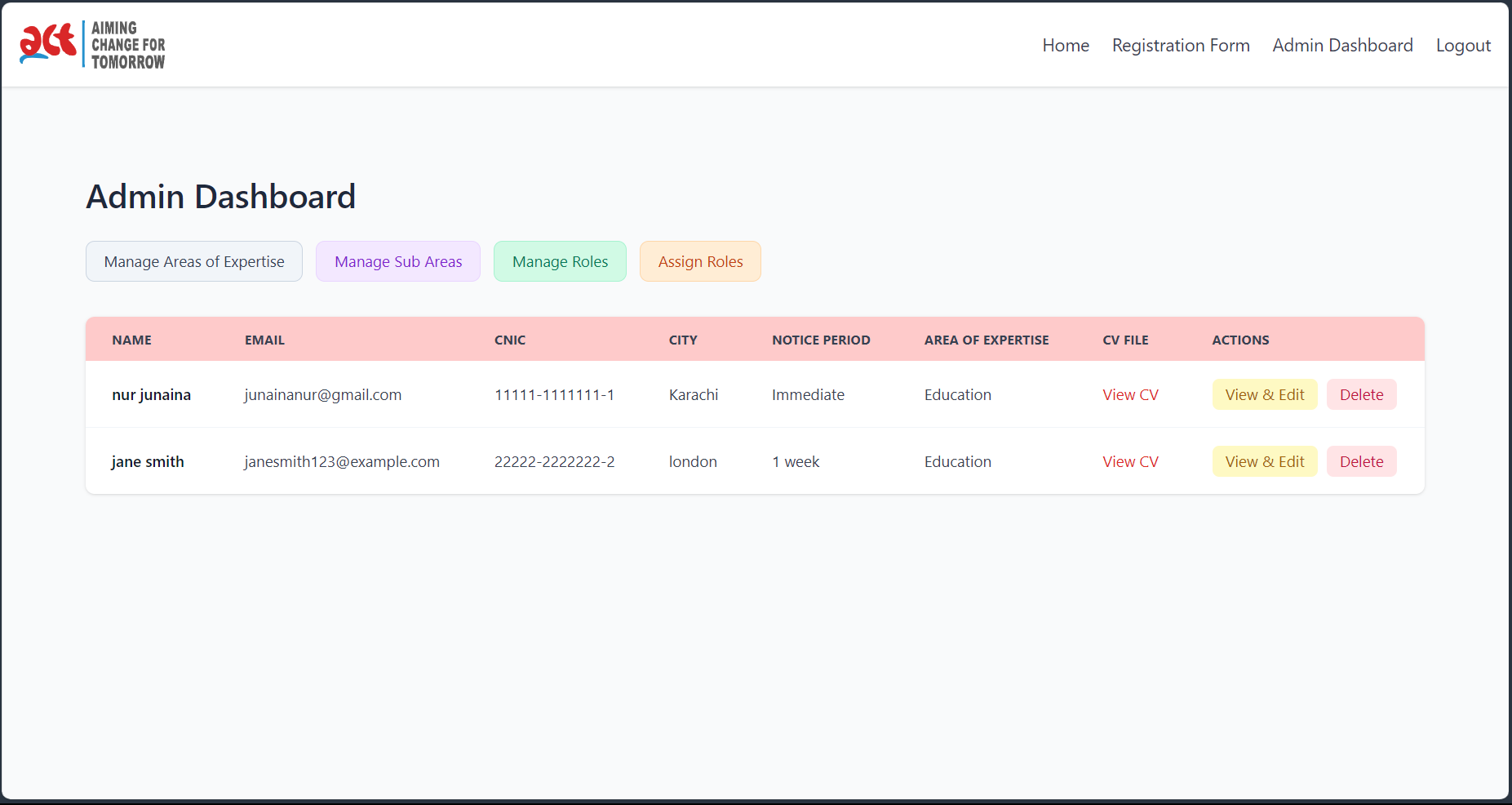Go to Registration Form page
This screenshot has height=805, width=1512.
click(1180, 46)
